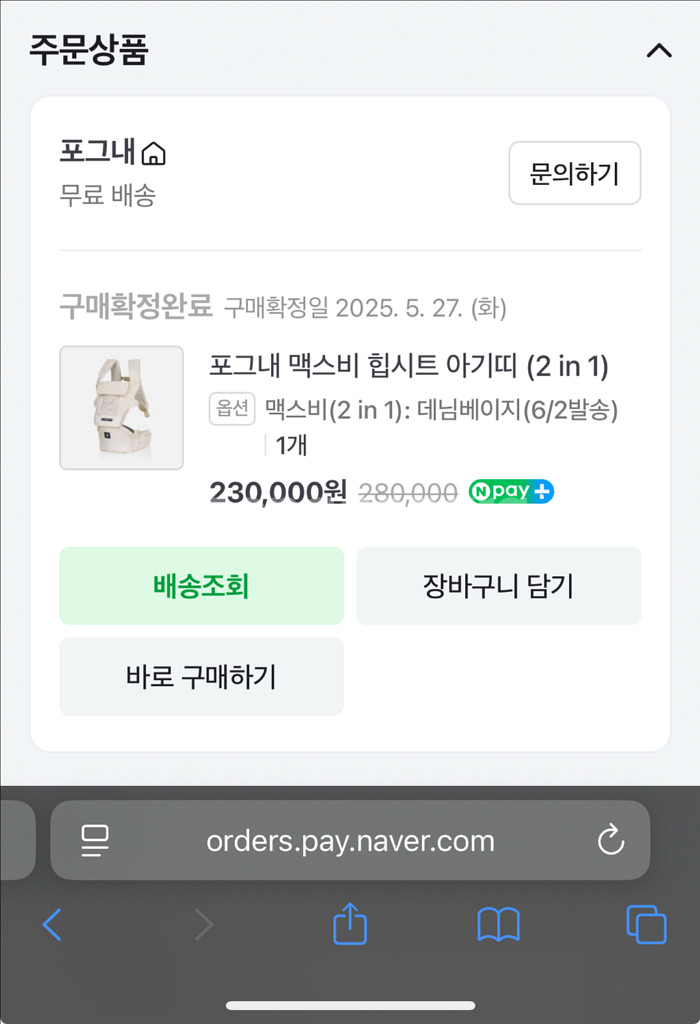Viewport: 700px width, 1024px height.
Task: Tap the Npay plus badge
Action: (x=511, y=491)
